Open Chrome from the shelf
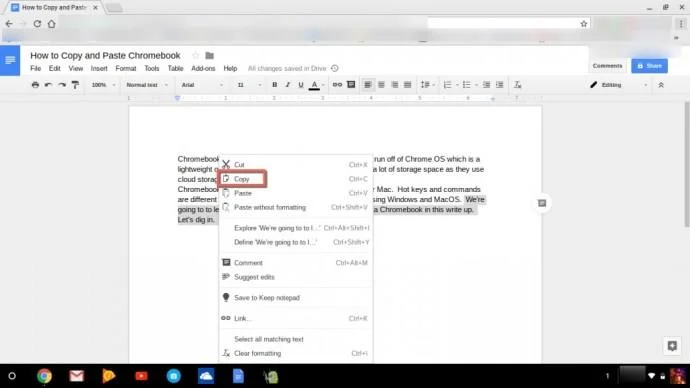The height and width of the screenshot is (388, 690). pyautogui.click(x=44, y=376)
